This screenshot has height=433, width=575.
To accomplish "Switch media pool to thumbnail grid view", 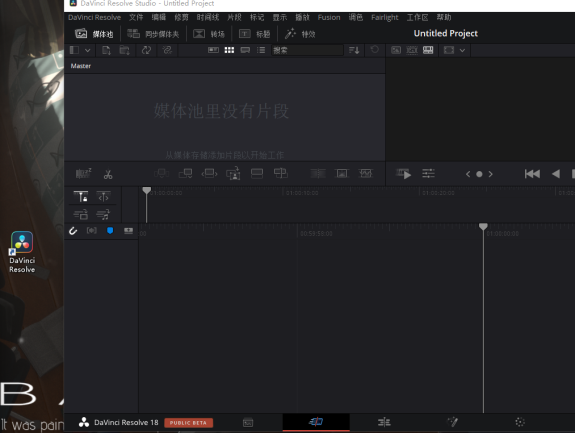I will 229,50.
